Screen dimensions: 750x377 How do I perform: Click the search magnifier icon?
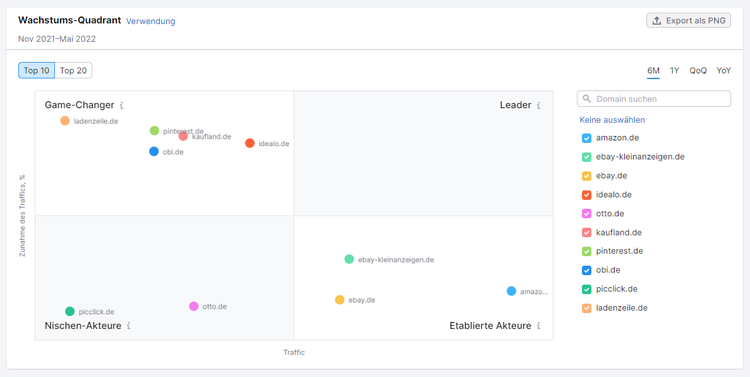point(587,99)
